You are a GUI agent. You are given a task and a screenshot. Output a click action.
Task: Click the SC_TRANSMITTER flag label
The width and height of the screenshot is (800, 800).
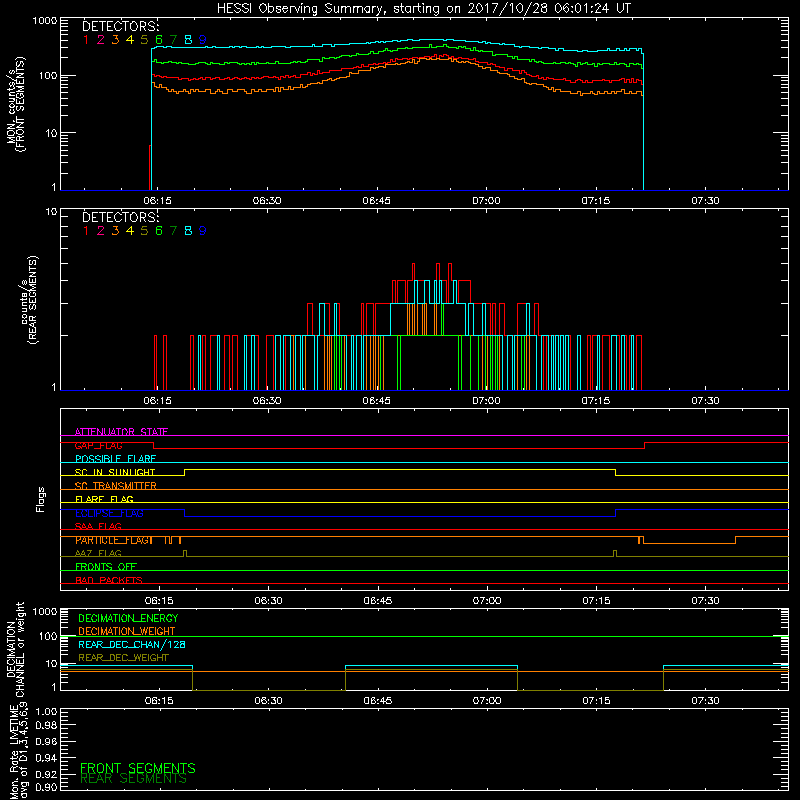(x=116, y=486)
